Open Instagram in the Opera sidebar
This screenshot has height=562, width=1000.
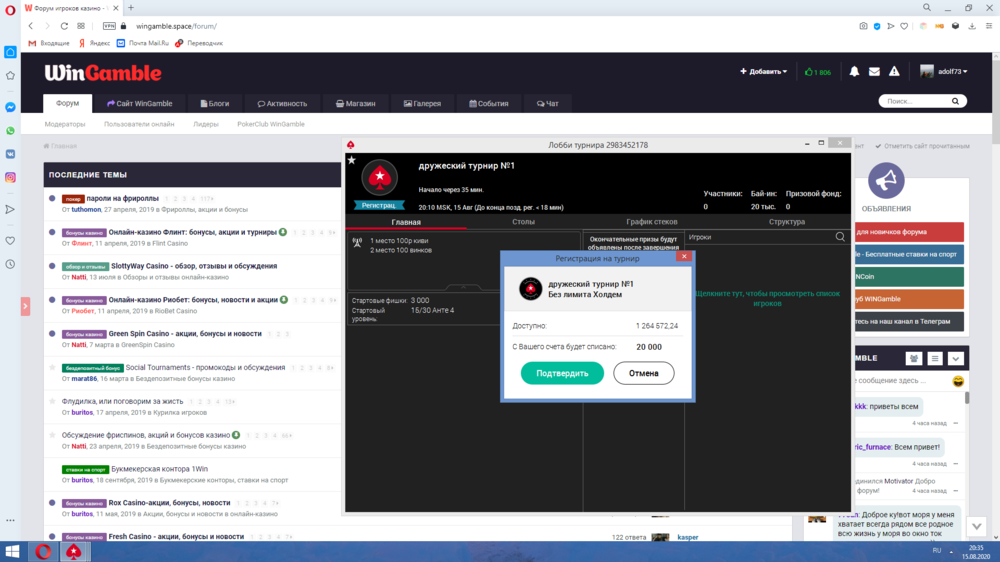[x=10, y=177]
